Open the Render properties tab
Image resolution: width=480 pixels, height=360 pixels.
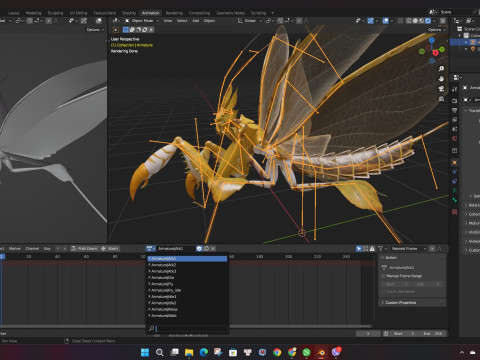(454, 100)
